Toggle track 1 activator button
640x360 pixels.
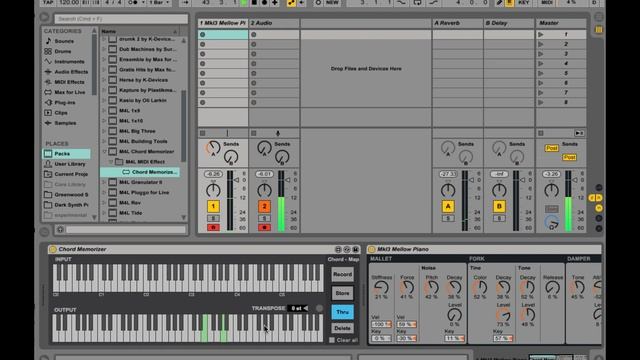(x=213, y=207)
